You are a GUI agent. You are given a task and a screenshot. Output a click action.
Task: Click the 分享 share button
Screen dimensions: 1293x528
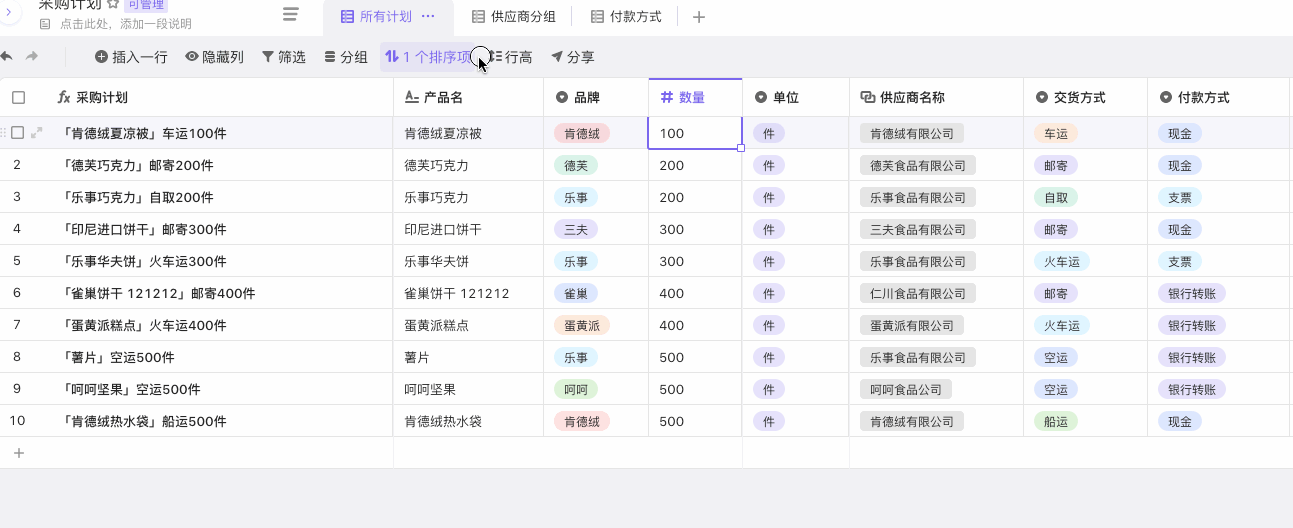point(573,58)
